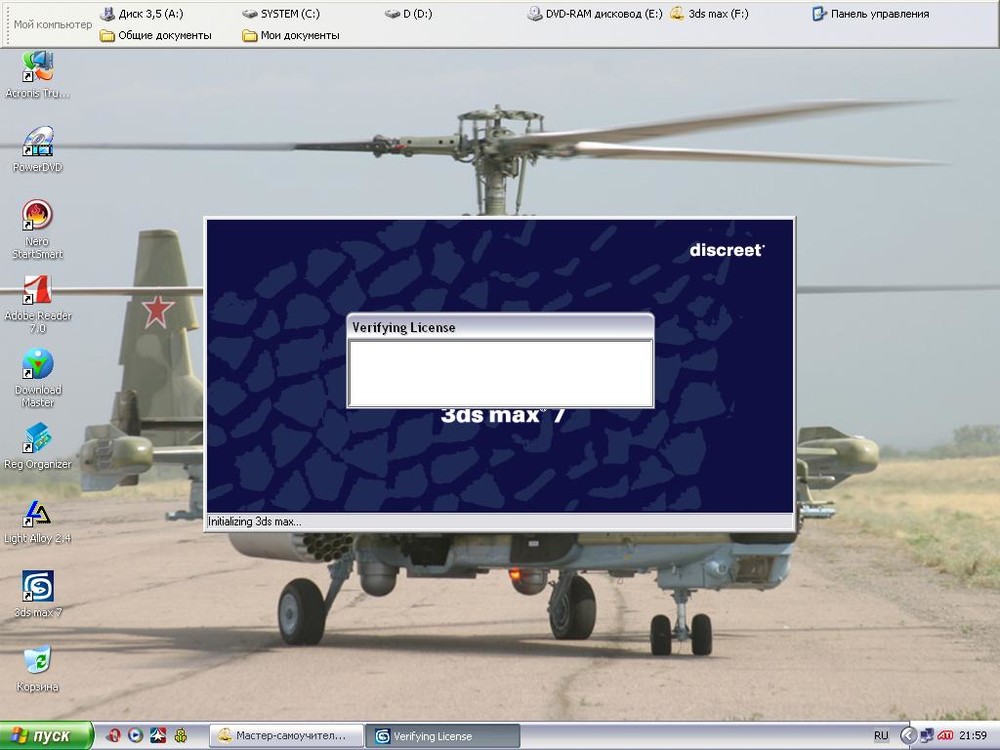Screen dimensions: 1000x750
Task: Click the red quick launch icon next to Start
Action: 113,736
